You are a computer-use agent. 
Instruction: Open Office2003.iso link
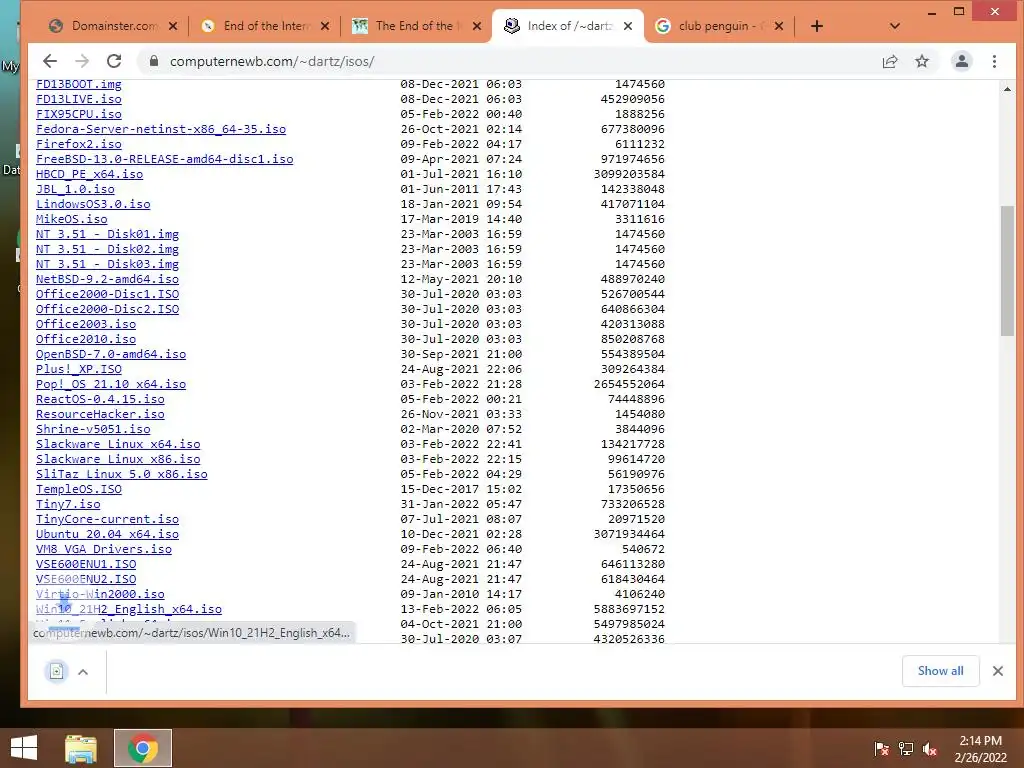click(86, 325)
